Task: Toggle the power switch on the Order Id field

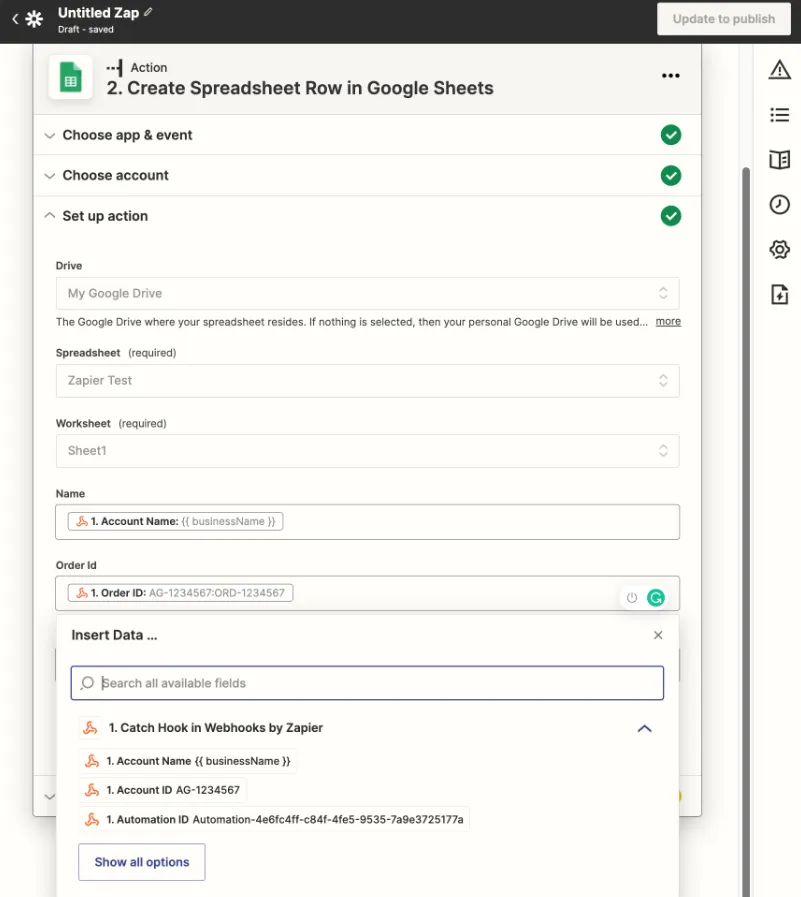Action: pyautogui.click(x=631, y=597)
